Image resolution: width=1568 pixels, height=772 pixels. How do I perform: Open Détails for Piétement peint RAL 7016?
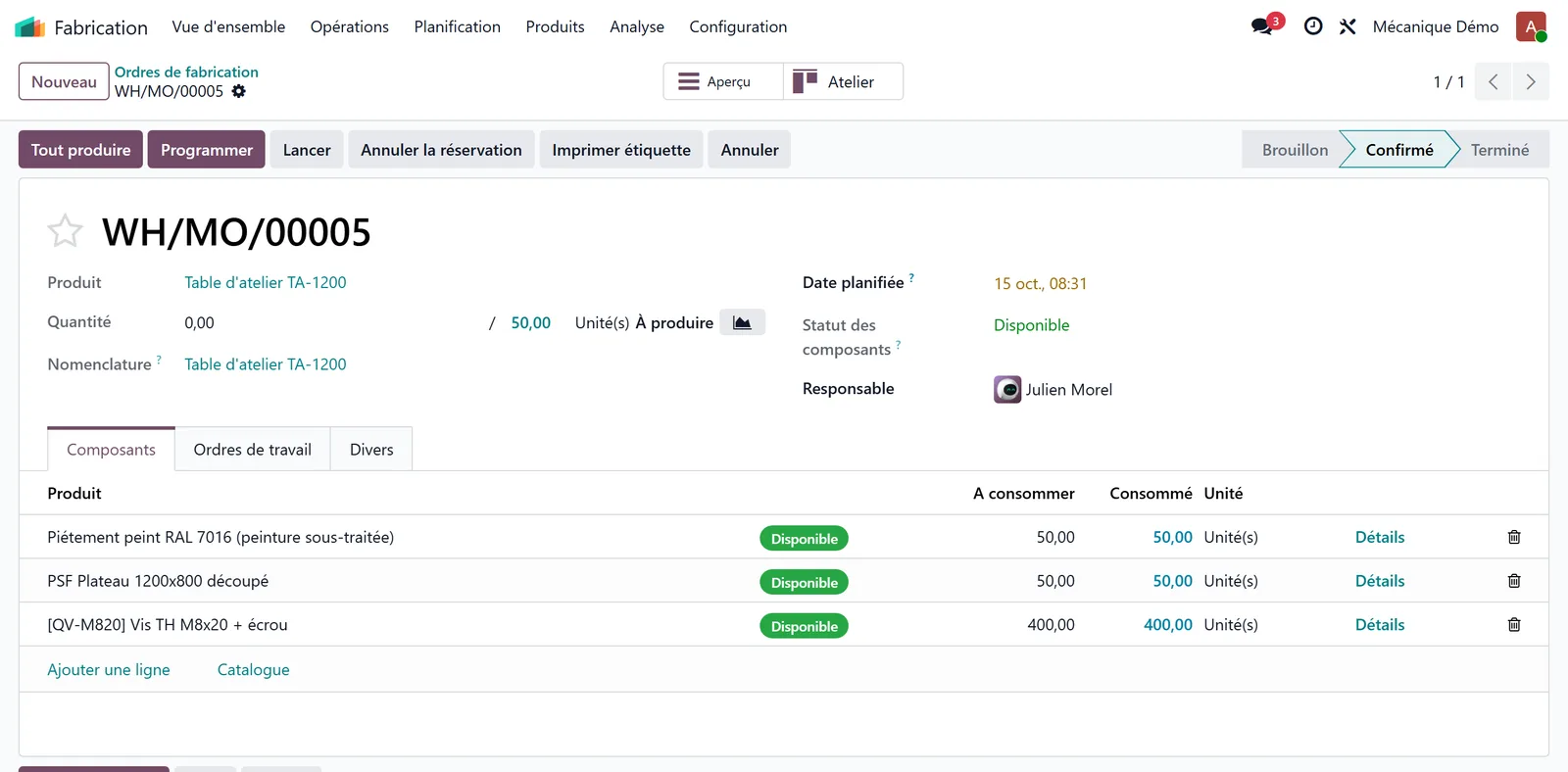[x=1380, y=537]
